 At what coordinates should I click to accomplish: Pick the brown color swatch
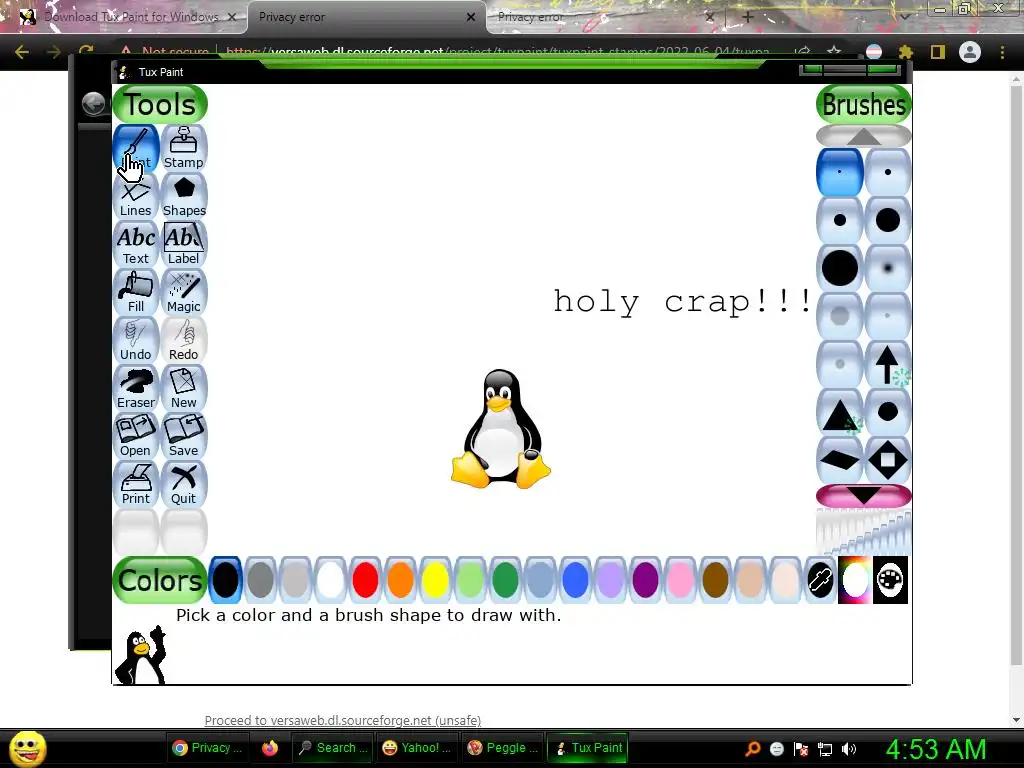point(715,580)
